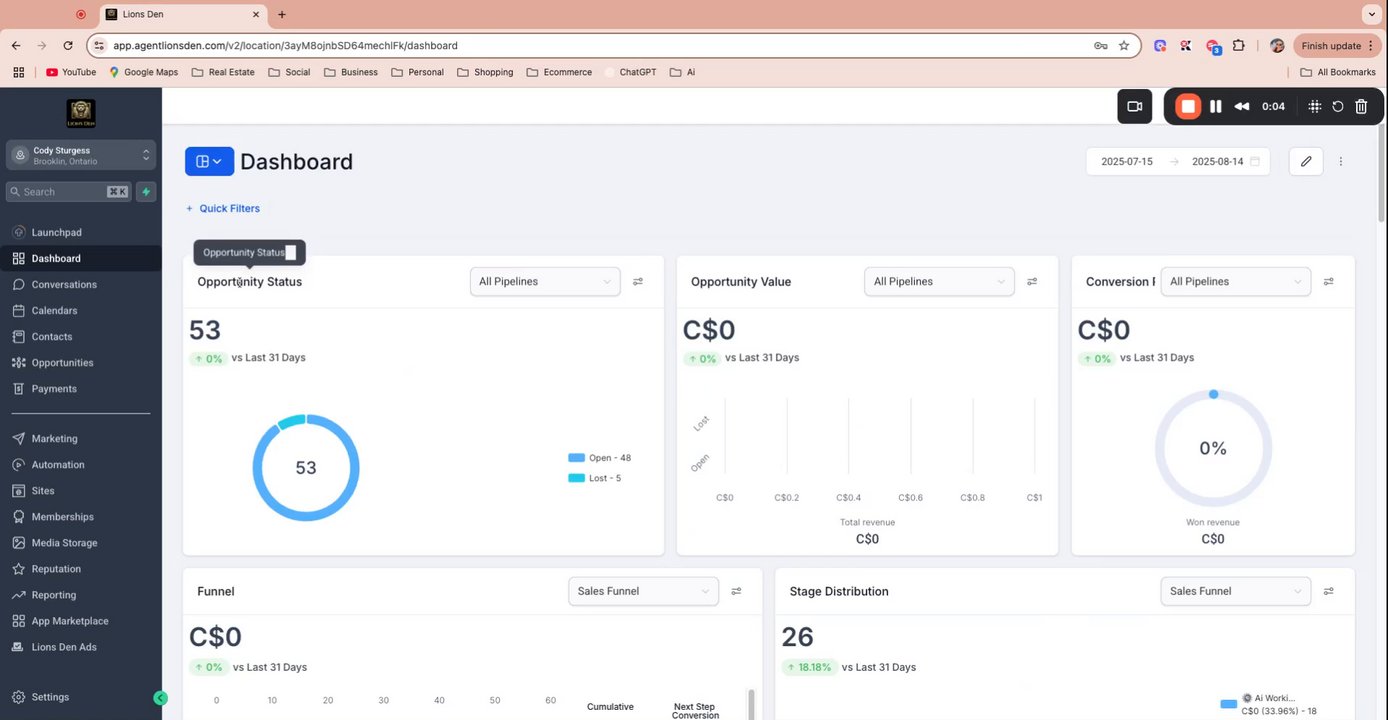This screenshot has width=1388, height=720.
Task: Click the Lost legend color swatch
Action: click(x=576, y=478)
